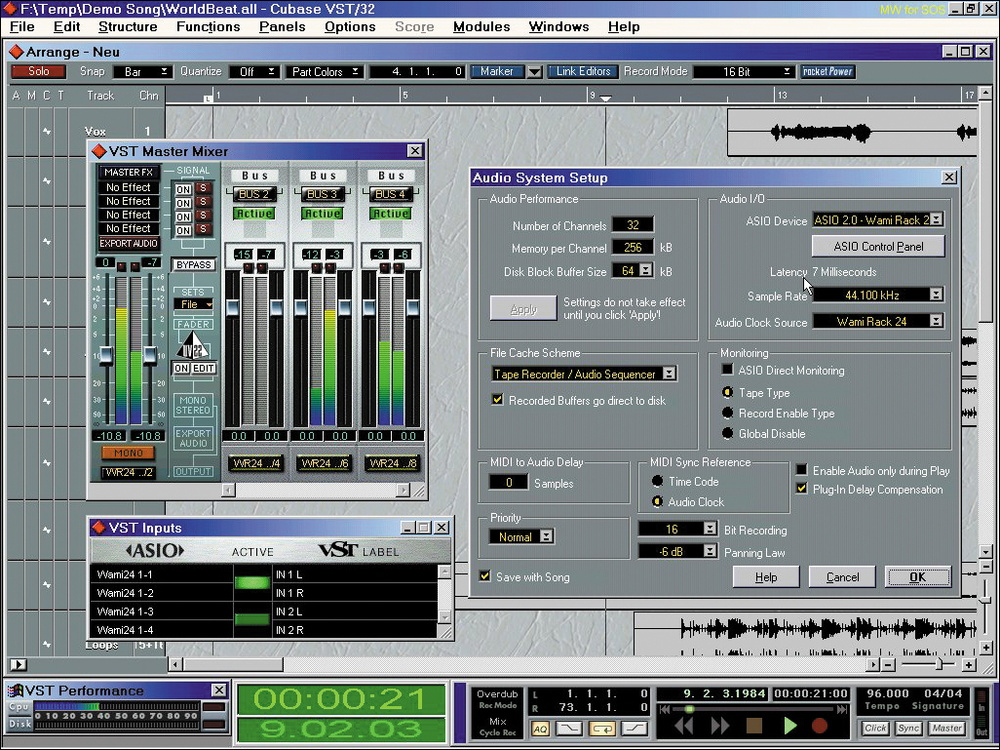
Task: Select the Time Code sync reference option
Action: pyautogui.click(x=657, y=481)
